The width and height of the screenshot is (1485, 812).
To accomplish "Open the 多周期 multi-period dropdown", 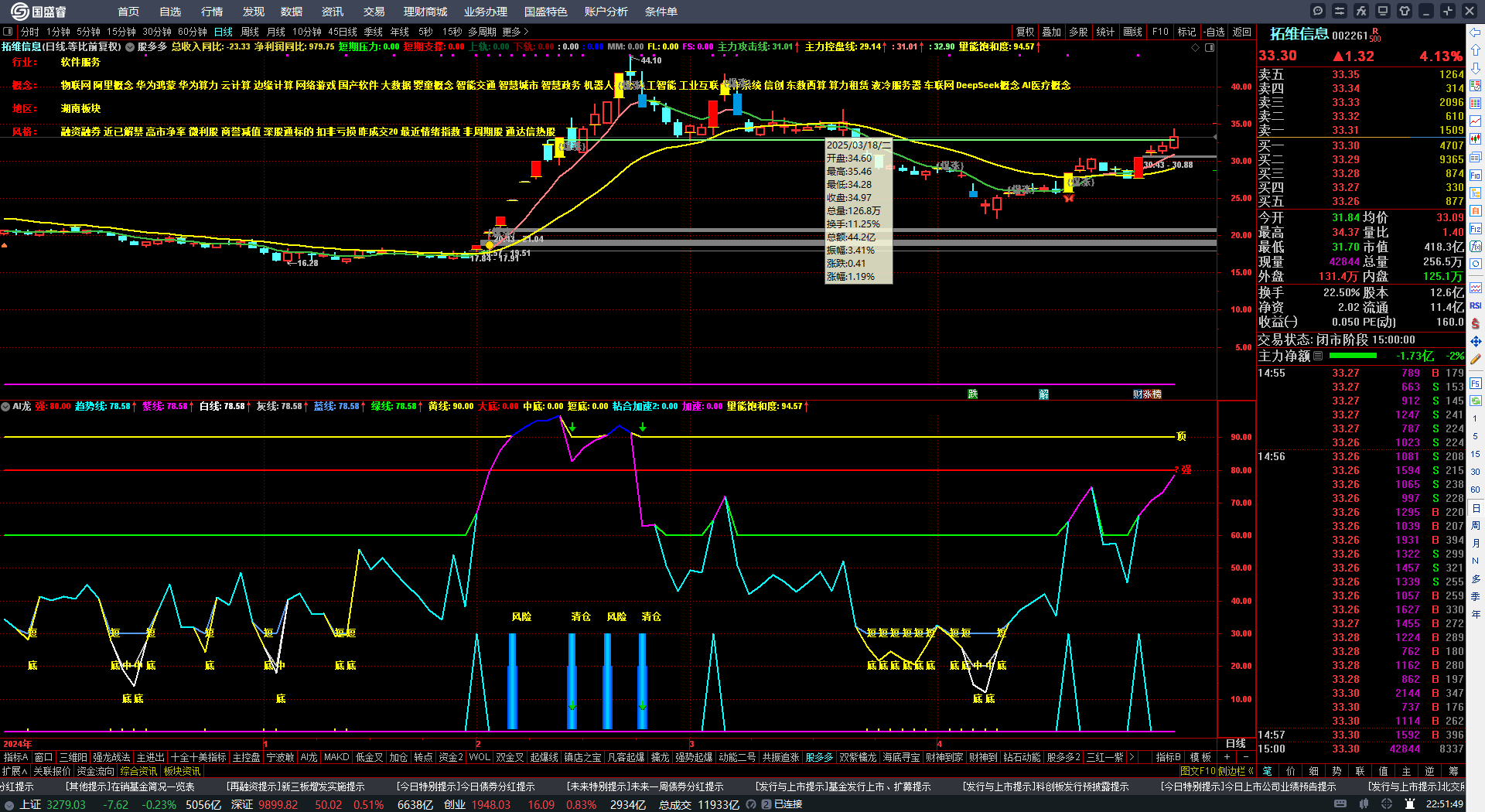I will (482, 32).
